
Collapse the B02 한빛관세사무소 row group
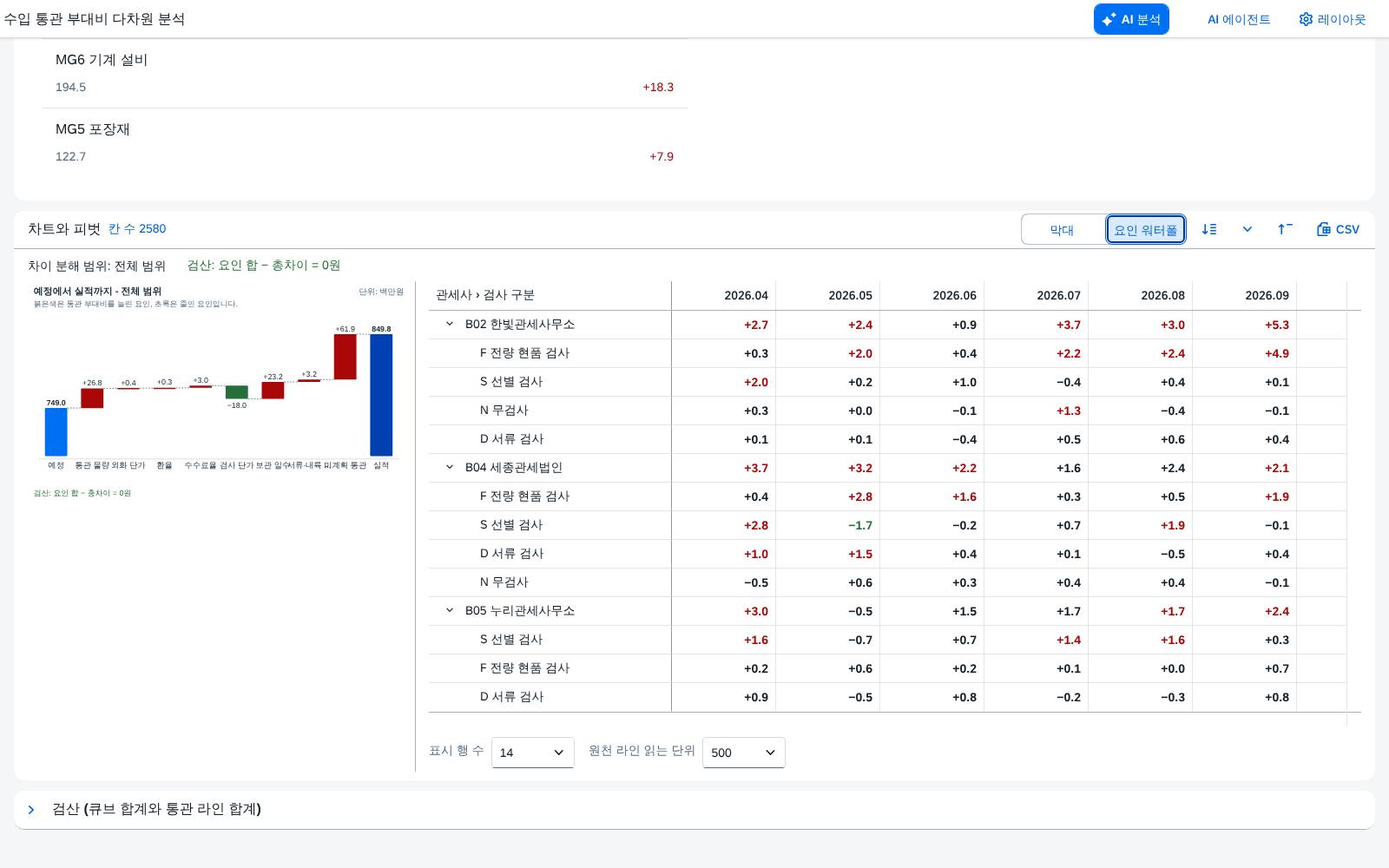pyautogui.click(x=450, y=324)
